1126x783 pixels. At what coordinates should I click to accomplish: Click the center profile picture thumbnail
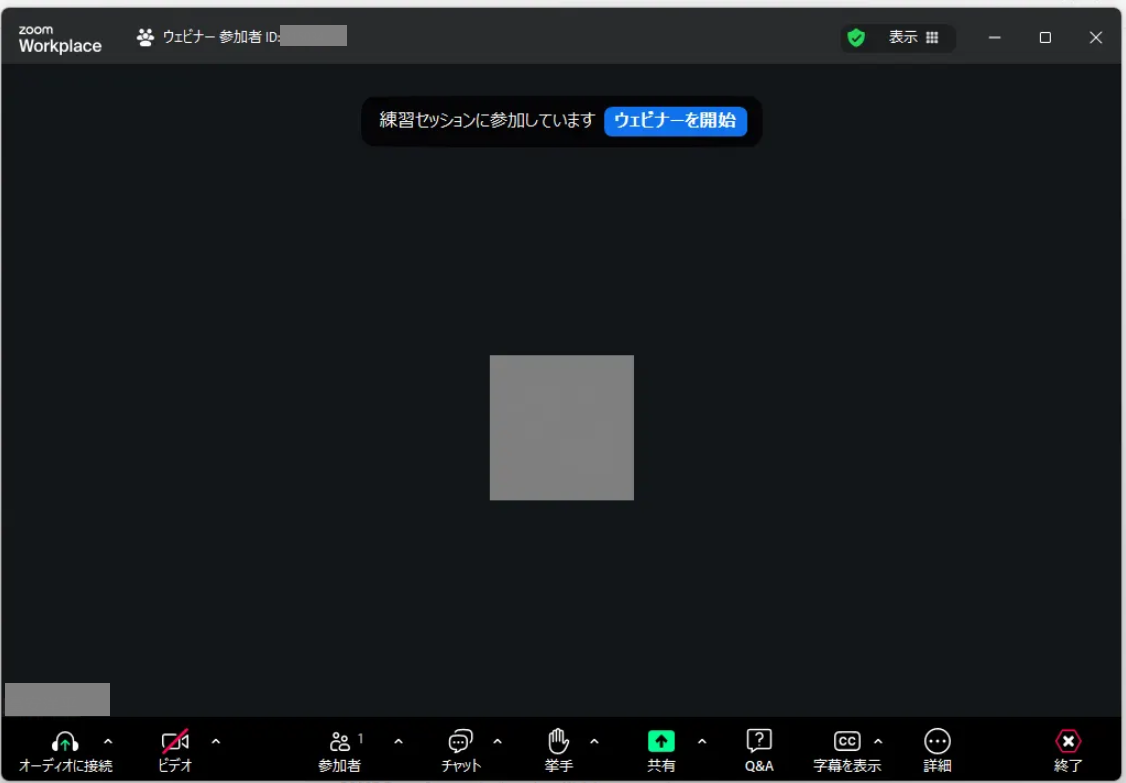point(561,427)
